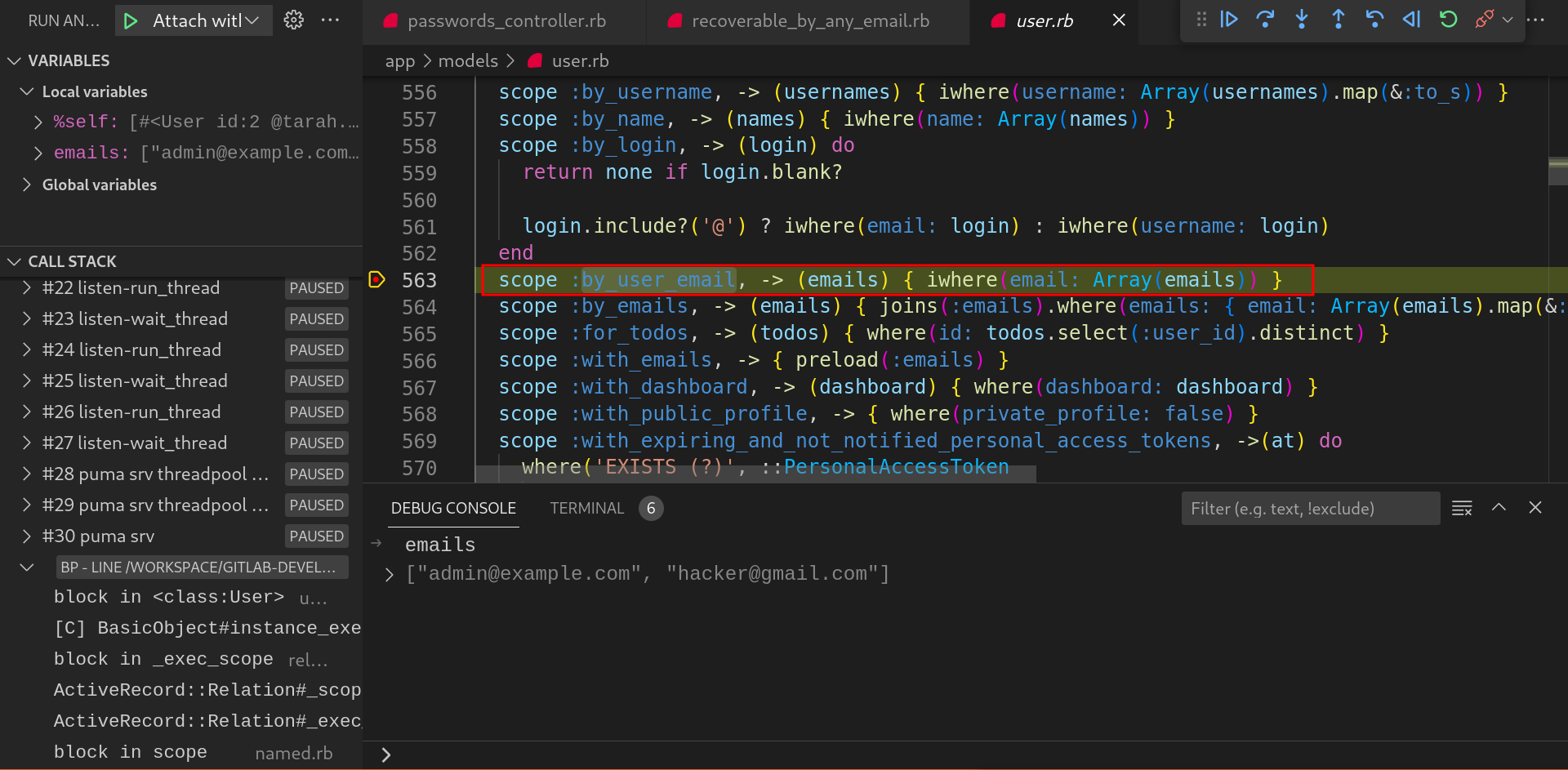The image size is (1568, 770).
Task: Clear the debug console output
Action: (1462, 508)
